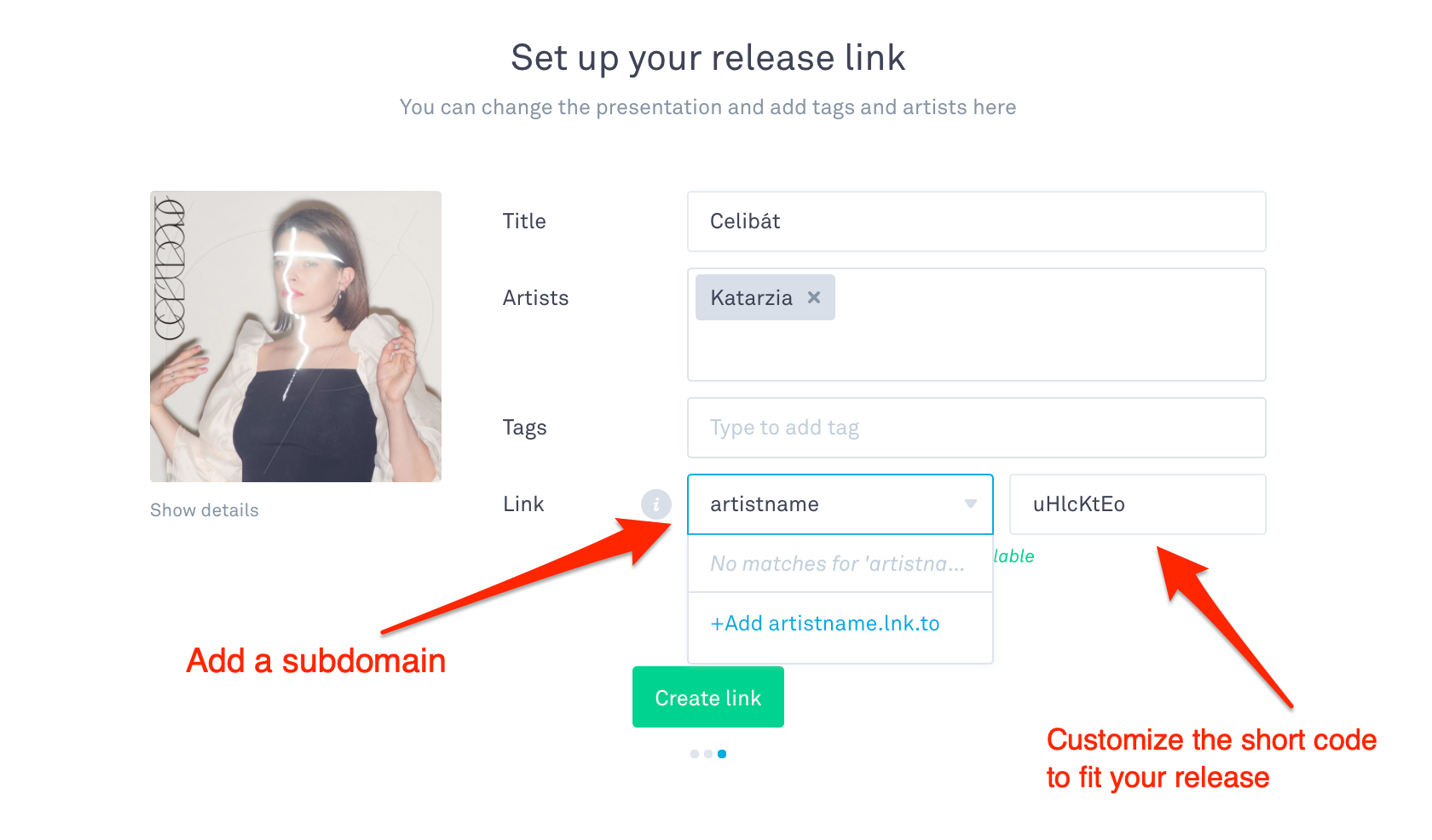The width and height of the screenshot is (1432, 840).
Task: Select the active third step dot
Action: tap(722, 754)
